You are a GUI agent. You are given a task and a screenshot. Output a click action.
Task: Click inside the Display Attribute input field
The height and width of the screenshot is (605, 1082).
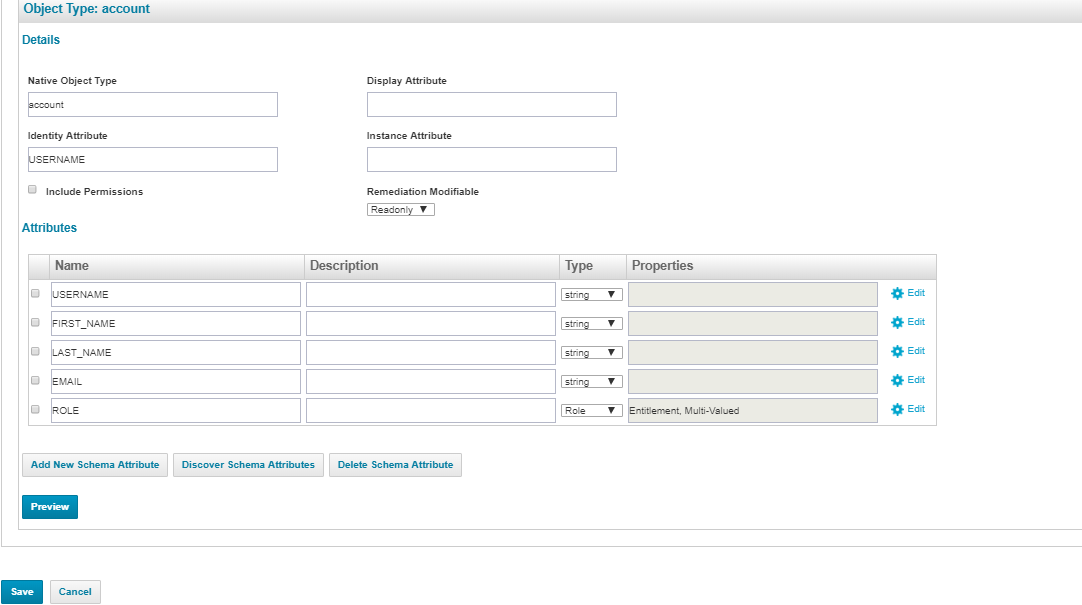(x=491, y=104)
